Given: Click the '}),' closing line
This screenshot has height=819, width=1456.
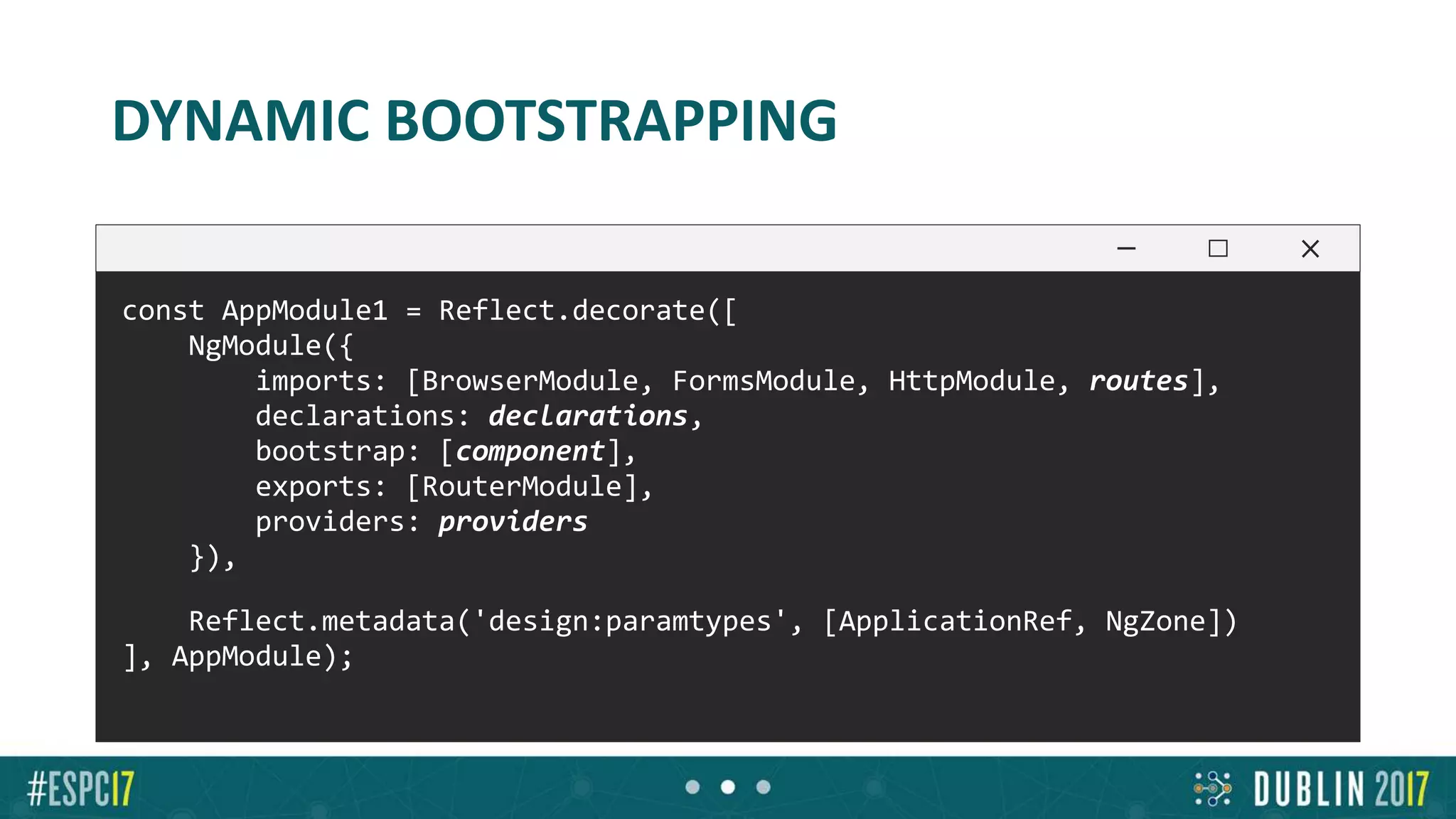Looking at the screenshot, I should (x=212, y=557).
